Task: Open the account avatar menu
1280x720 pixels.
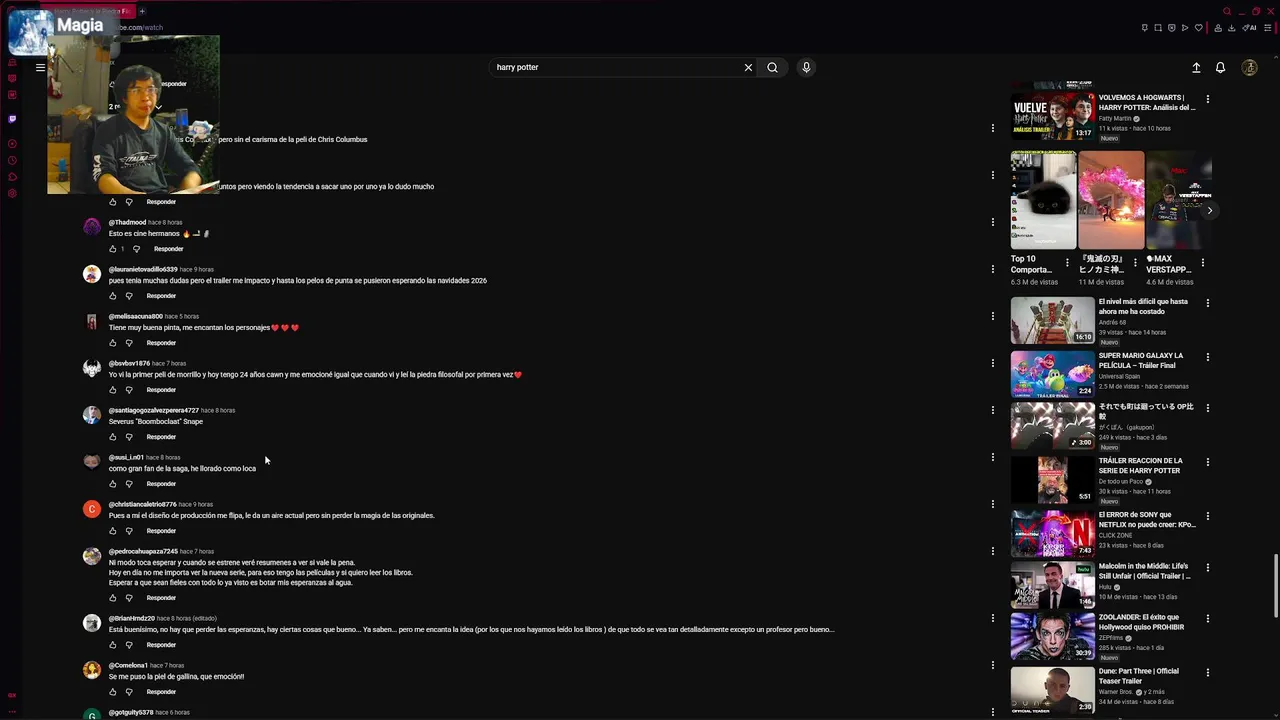Action: (1249, 67)
